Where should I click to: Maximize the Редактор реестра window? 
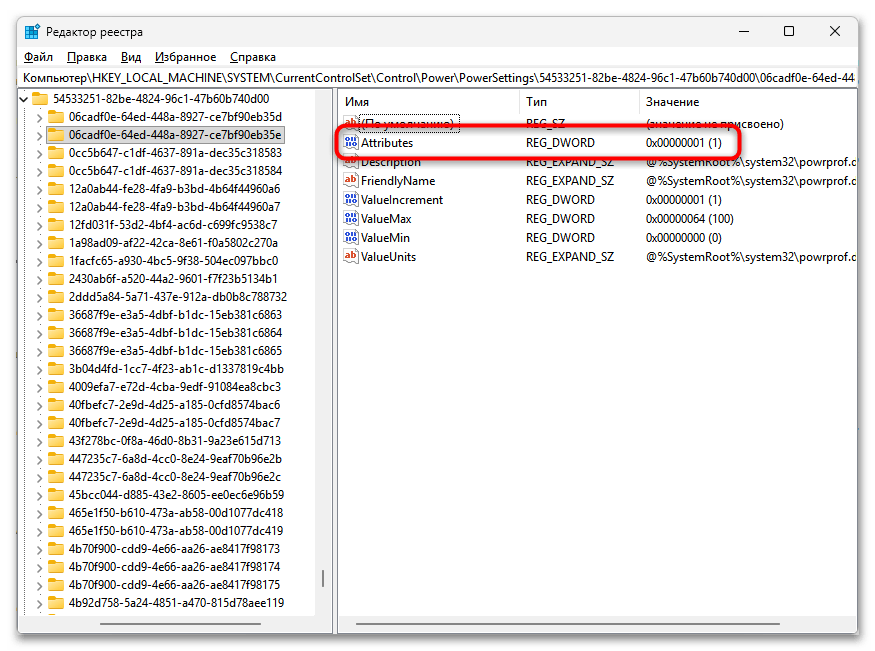789,31
